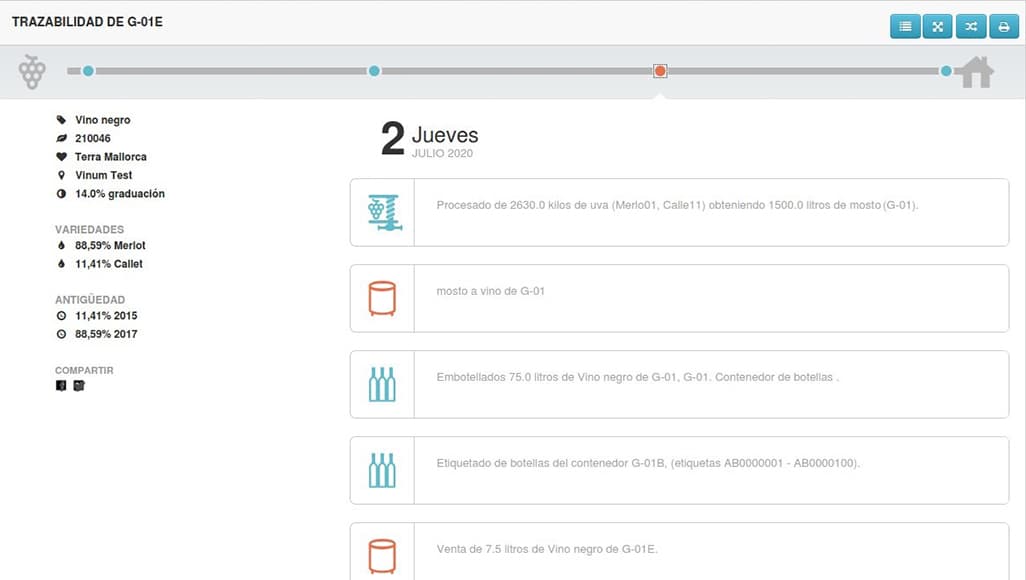Click the first share icon under Compartir
Viewport: 1026px width, 580px height.
point(61,386)
